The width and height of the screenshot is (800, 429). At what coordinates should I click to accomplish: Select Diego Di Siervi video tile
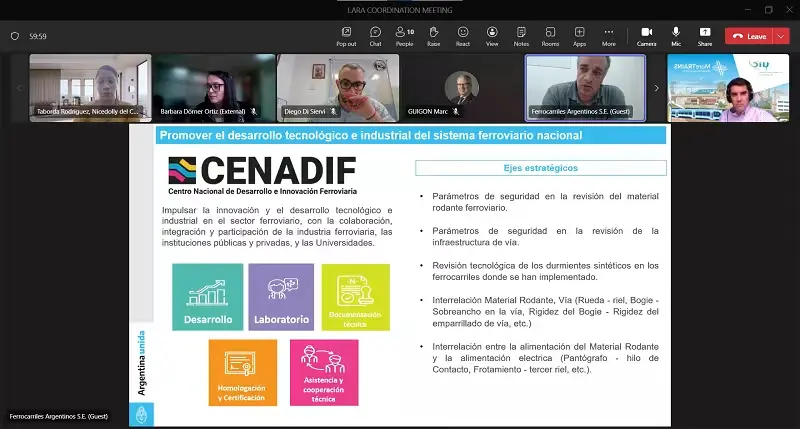[x=338, y=88]
